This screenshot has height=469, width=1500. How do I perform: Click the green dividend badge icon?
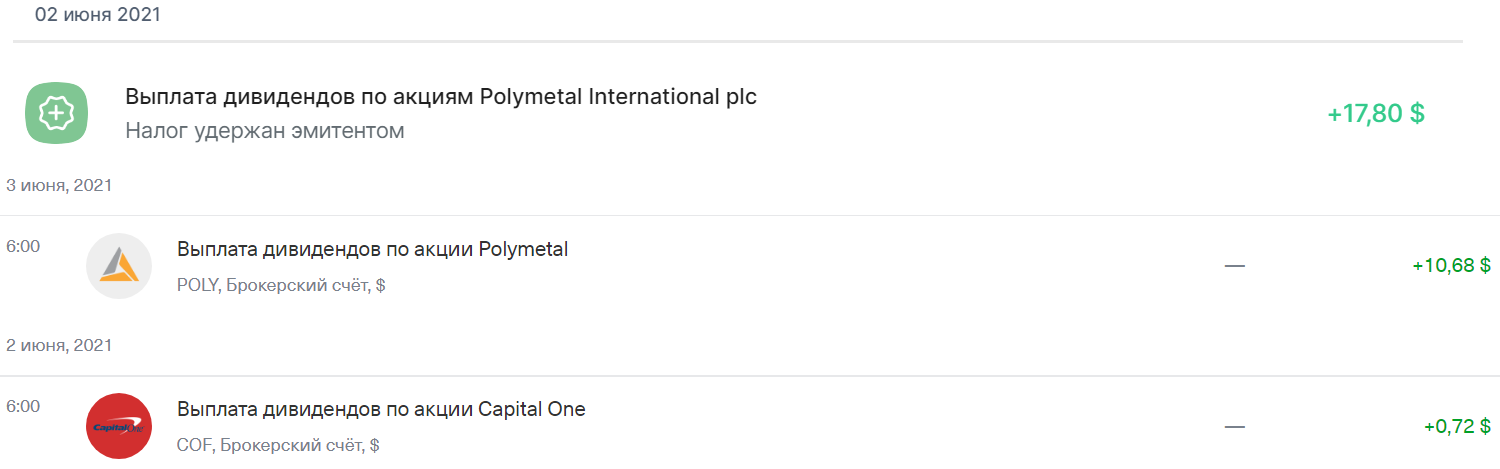57,113
